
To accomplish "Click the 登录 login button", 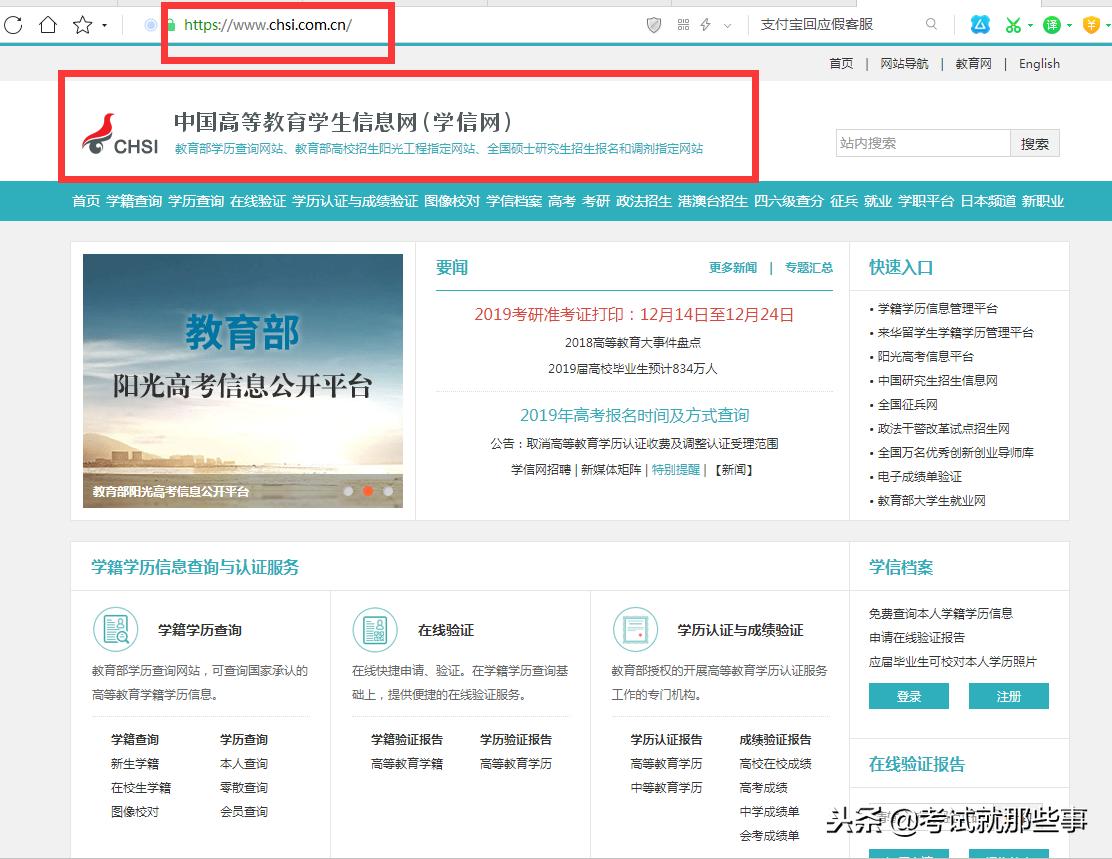I will 907,696.
